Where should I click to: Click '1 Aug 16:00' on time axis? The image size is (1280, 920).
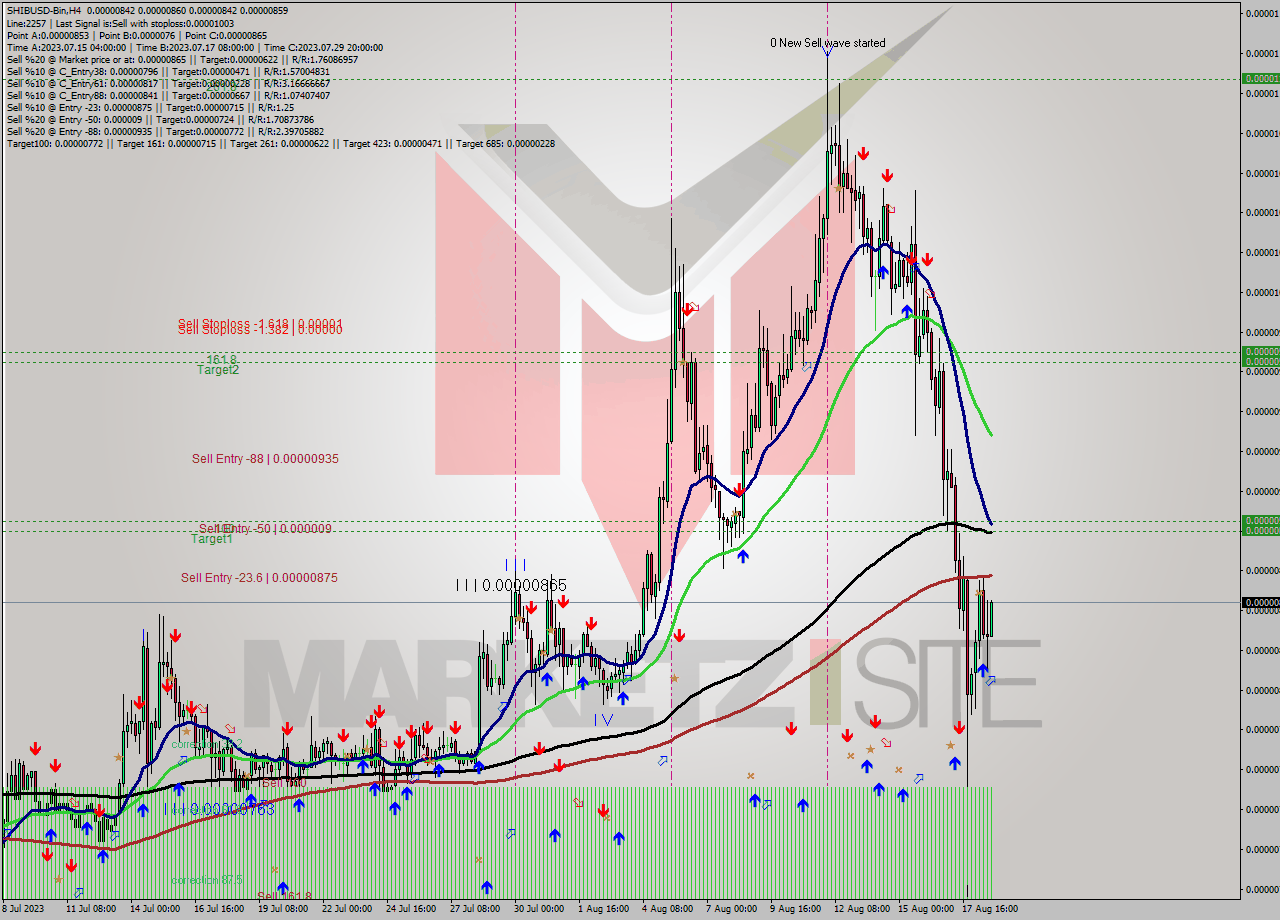point(603,909)
